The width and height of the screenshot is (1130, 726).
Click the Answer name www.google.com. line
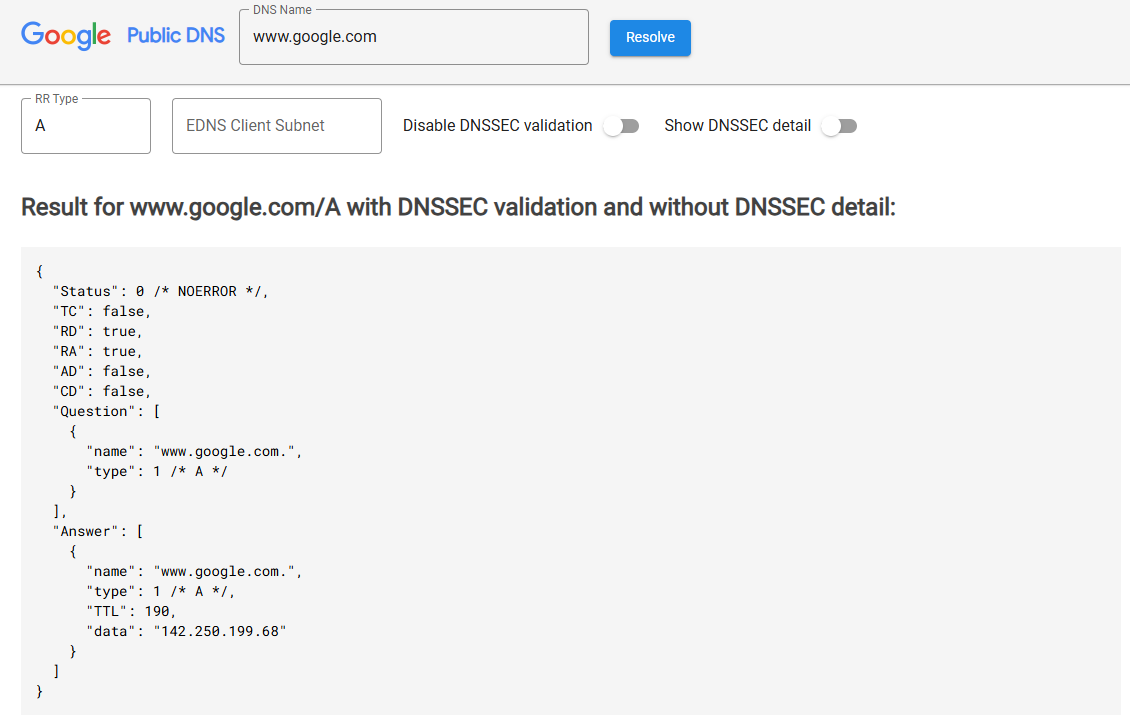tap(195, 572)
